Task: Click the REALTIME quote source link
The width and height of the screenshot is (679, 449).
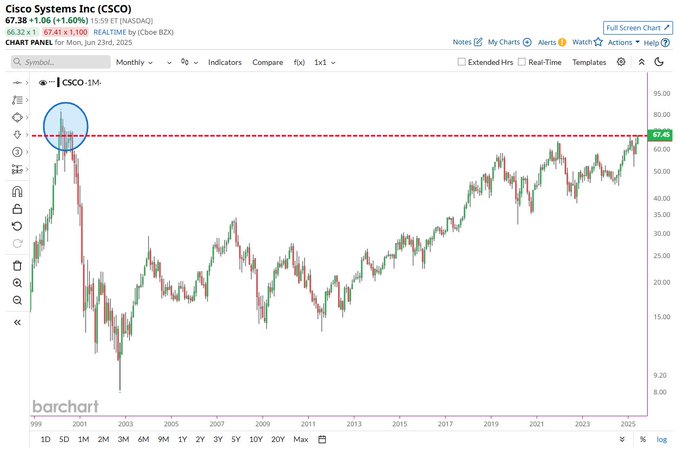Action: click(x=110, y=32)
